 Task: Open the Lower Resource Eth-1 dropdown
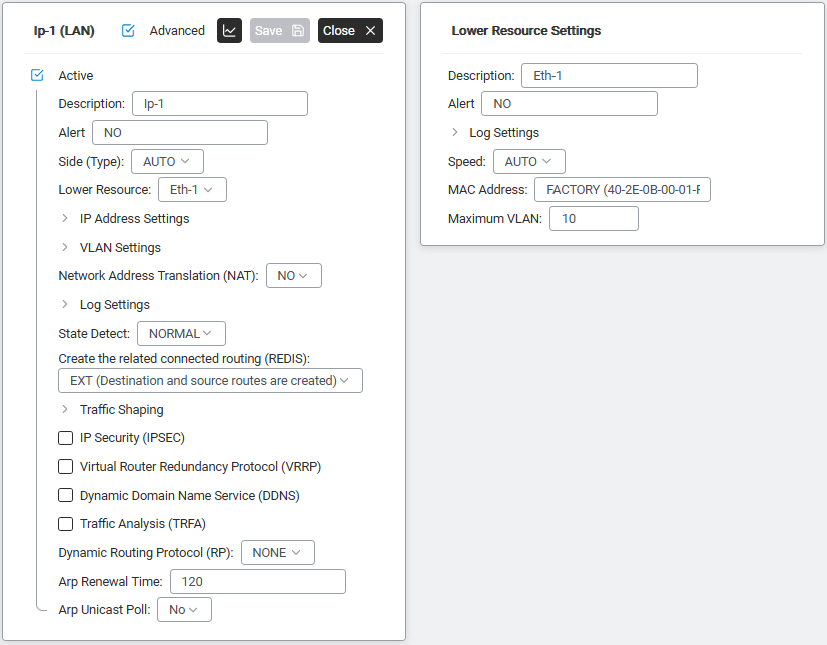coord(192,190)
